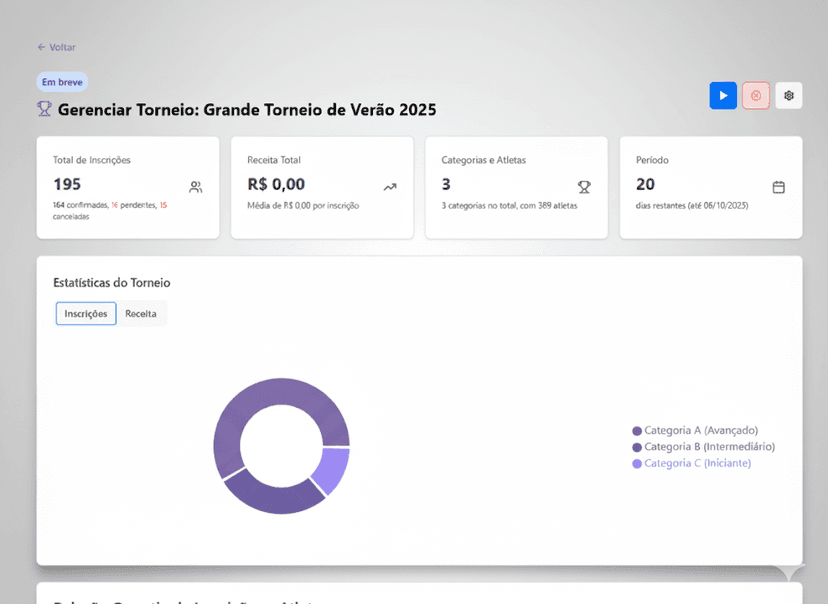Switch to the Receita statistics tab

[140, 313]
